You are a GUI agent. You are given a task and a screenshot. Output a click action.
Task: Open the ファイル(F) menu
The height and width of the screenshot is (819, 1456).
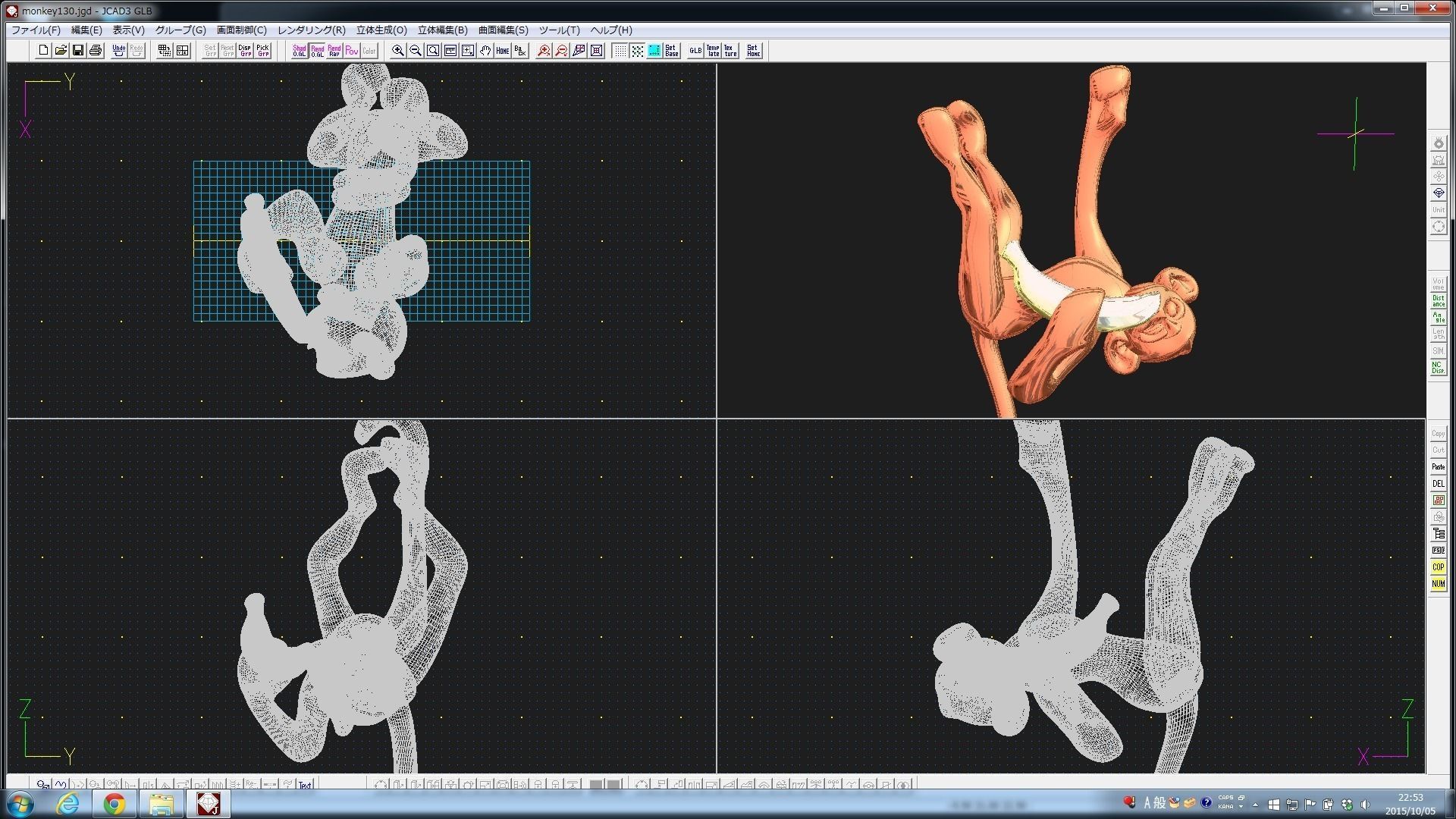coord(36,30)
